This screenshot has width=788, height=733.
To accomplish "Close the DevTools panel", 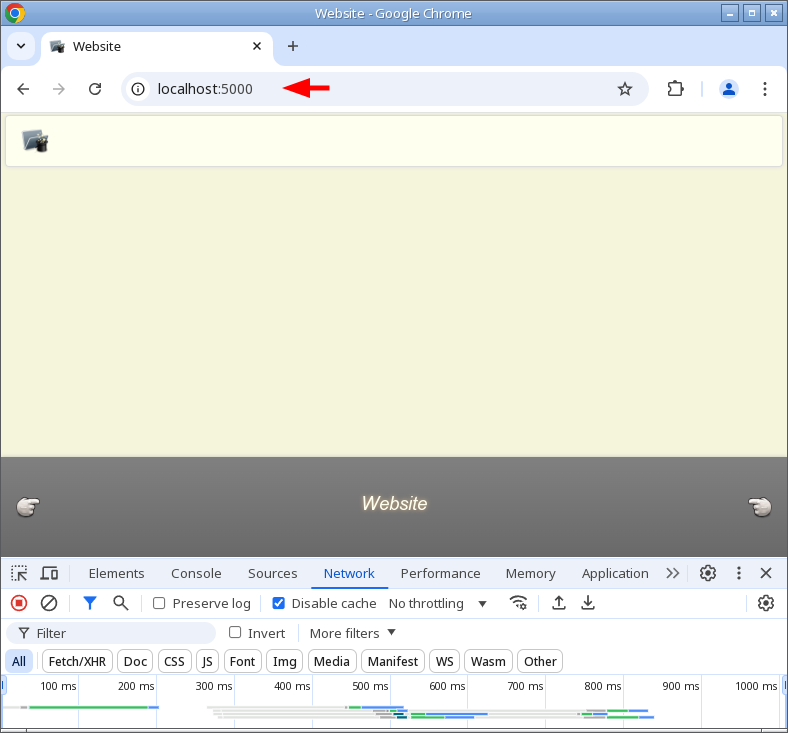I will [x=766, y=573].
